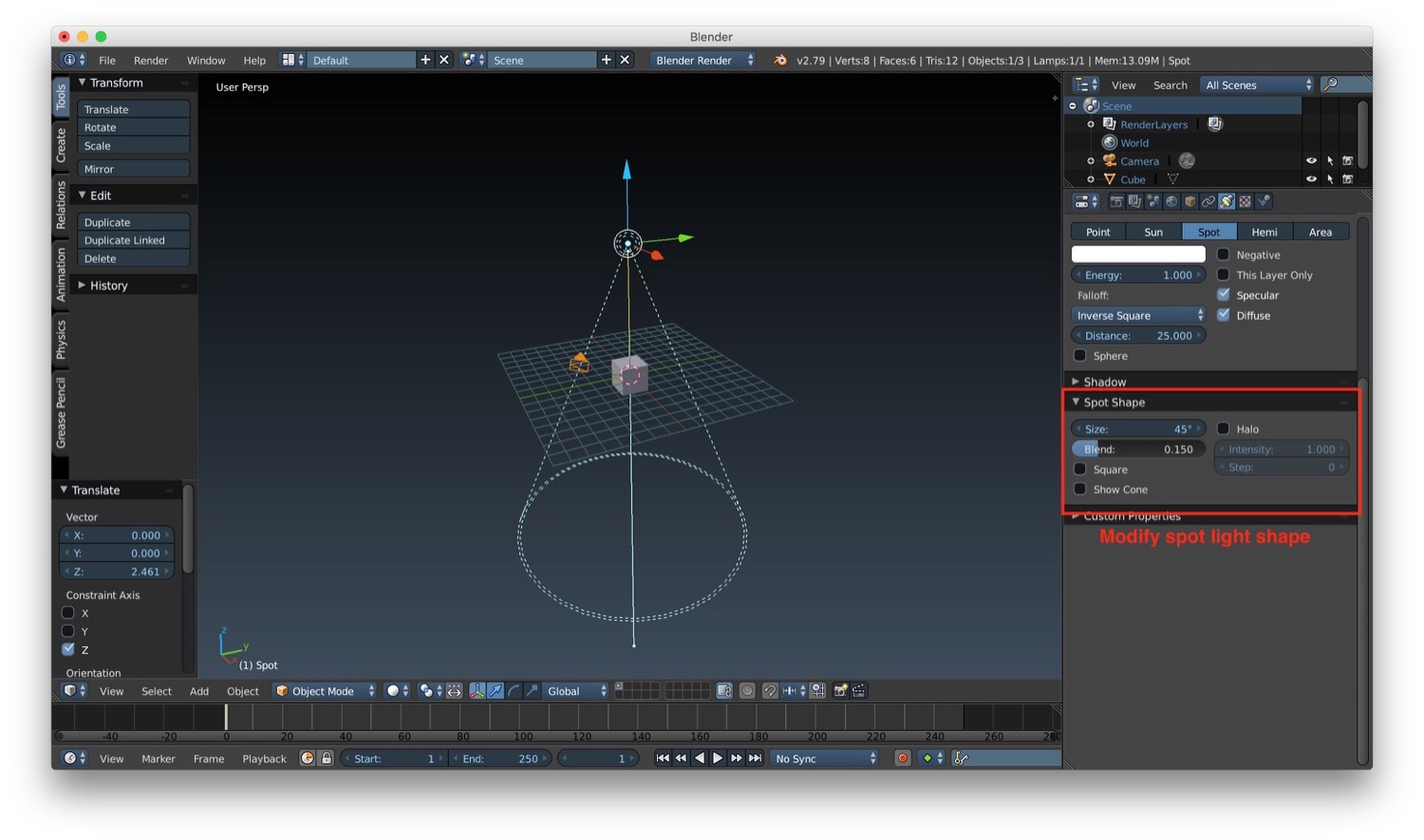Open the All Scenes outliner dropdown
This screenshot has height=840, width=1424.
(1258, 84)
